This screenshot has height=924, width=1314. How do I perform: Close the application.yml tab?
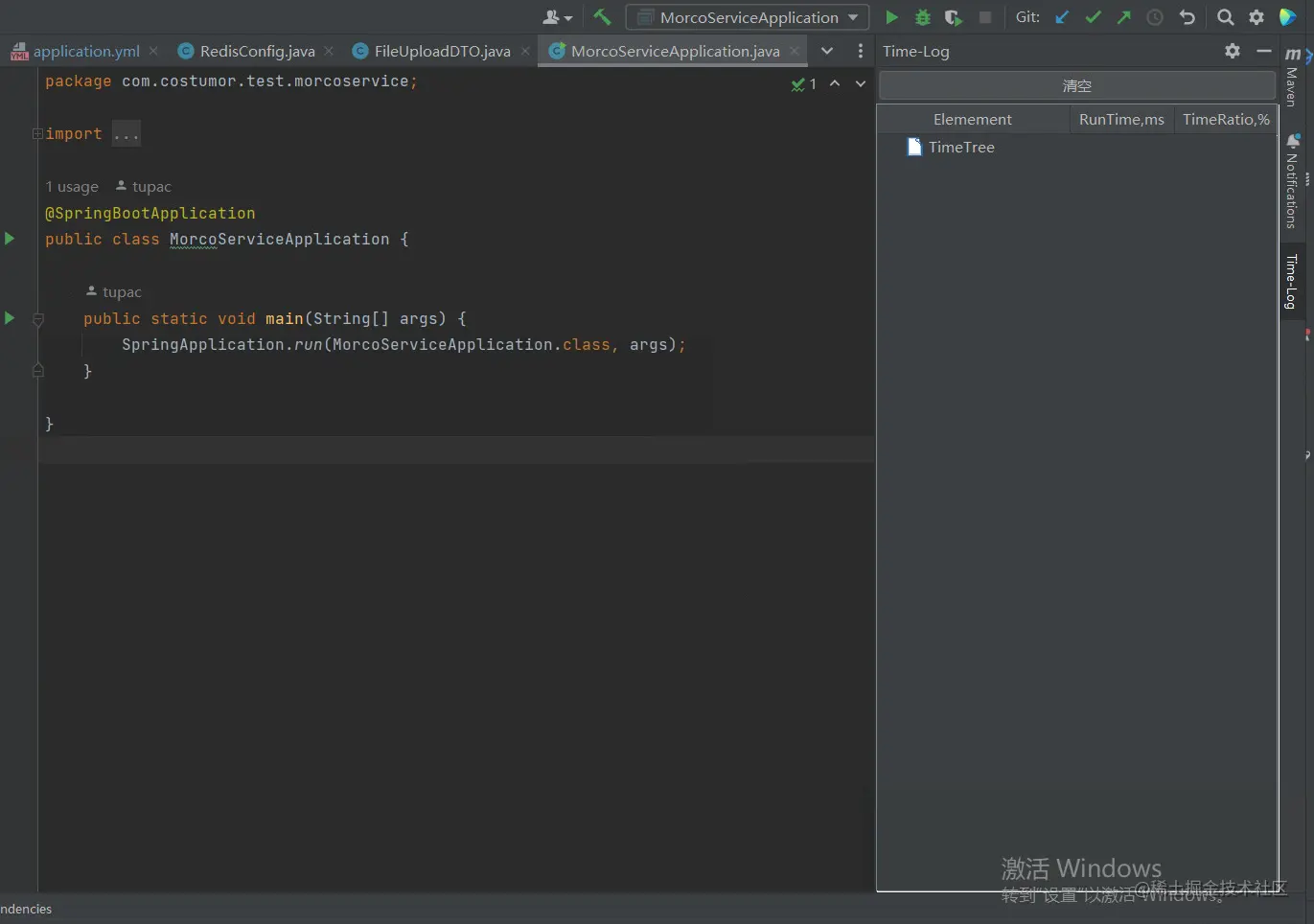click(153, 51)
